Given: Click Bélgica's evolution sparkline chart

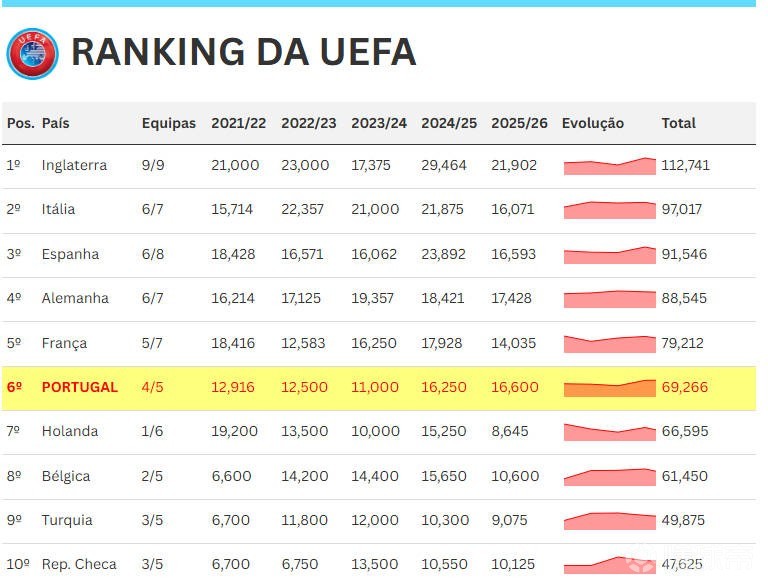Looking at the screenshot, I should [x=609, y=477].
